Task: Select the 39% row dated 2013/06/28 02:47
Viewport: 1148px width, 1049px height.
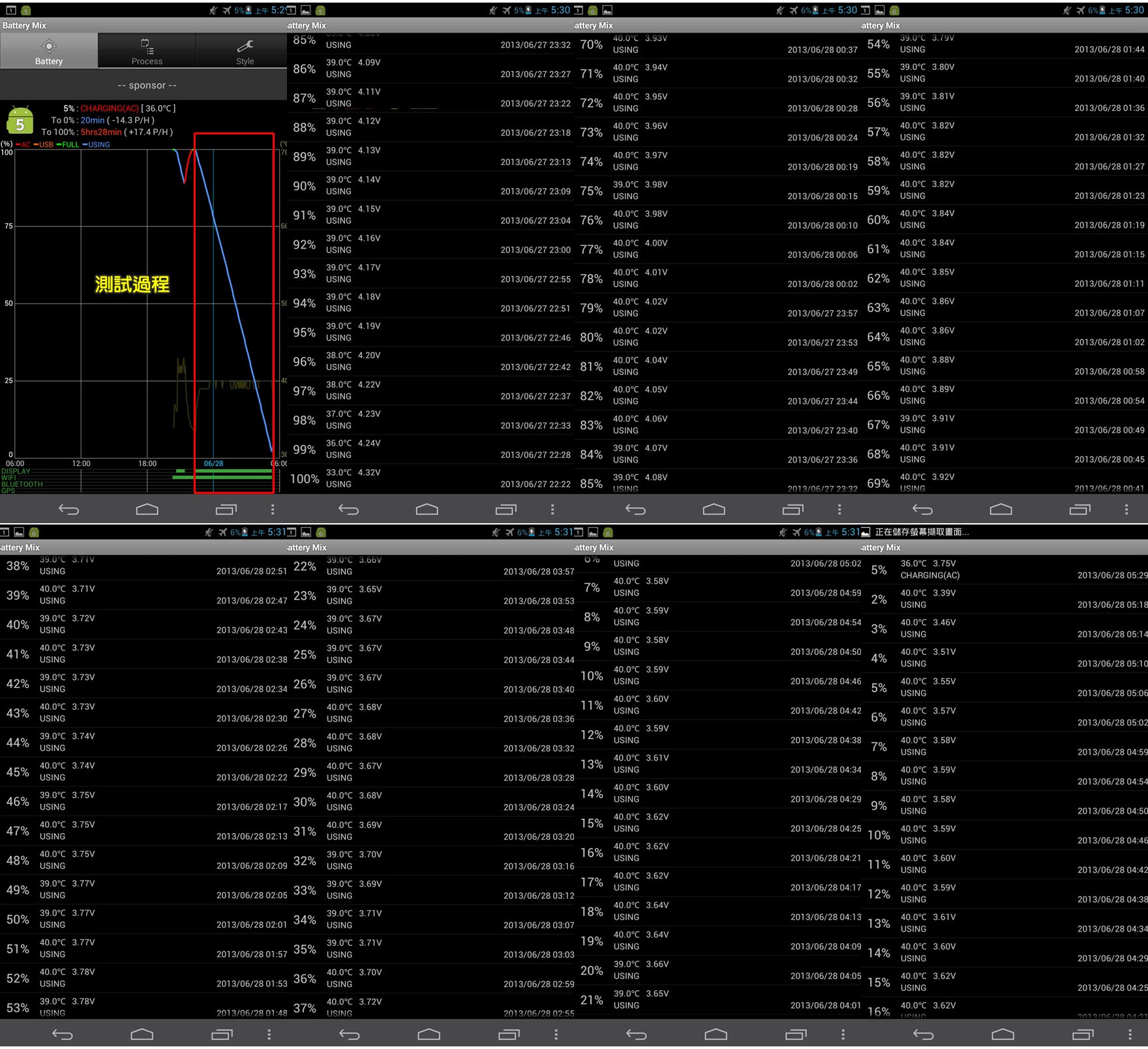Action: click(143, 595)
